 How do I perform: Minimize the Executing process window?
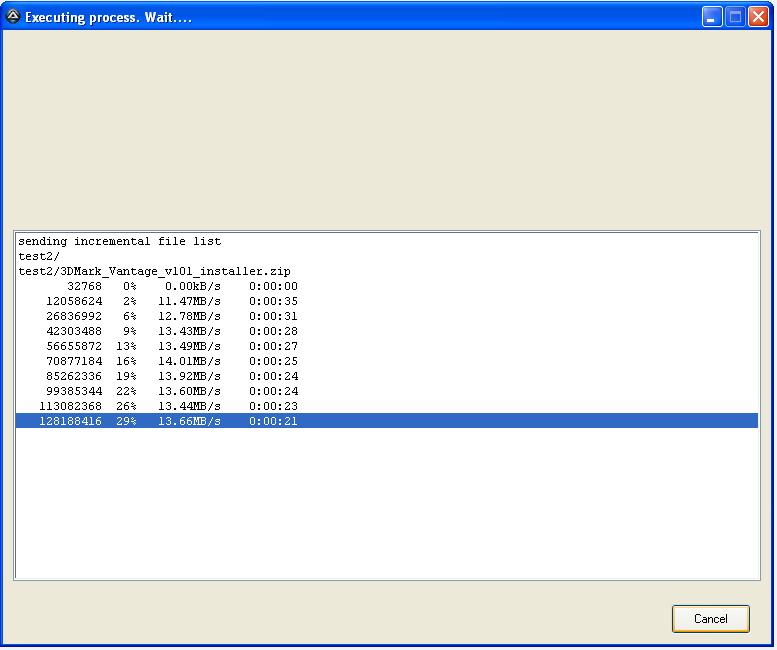(x=712, y=17)
